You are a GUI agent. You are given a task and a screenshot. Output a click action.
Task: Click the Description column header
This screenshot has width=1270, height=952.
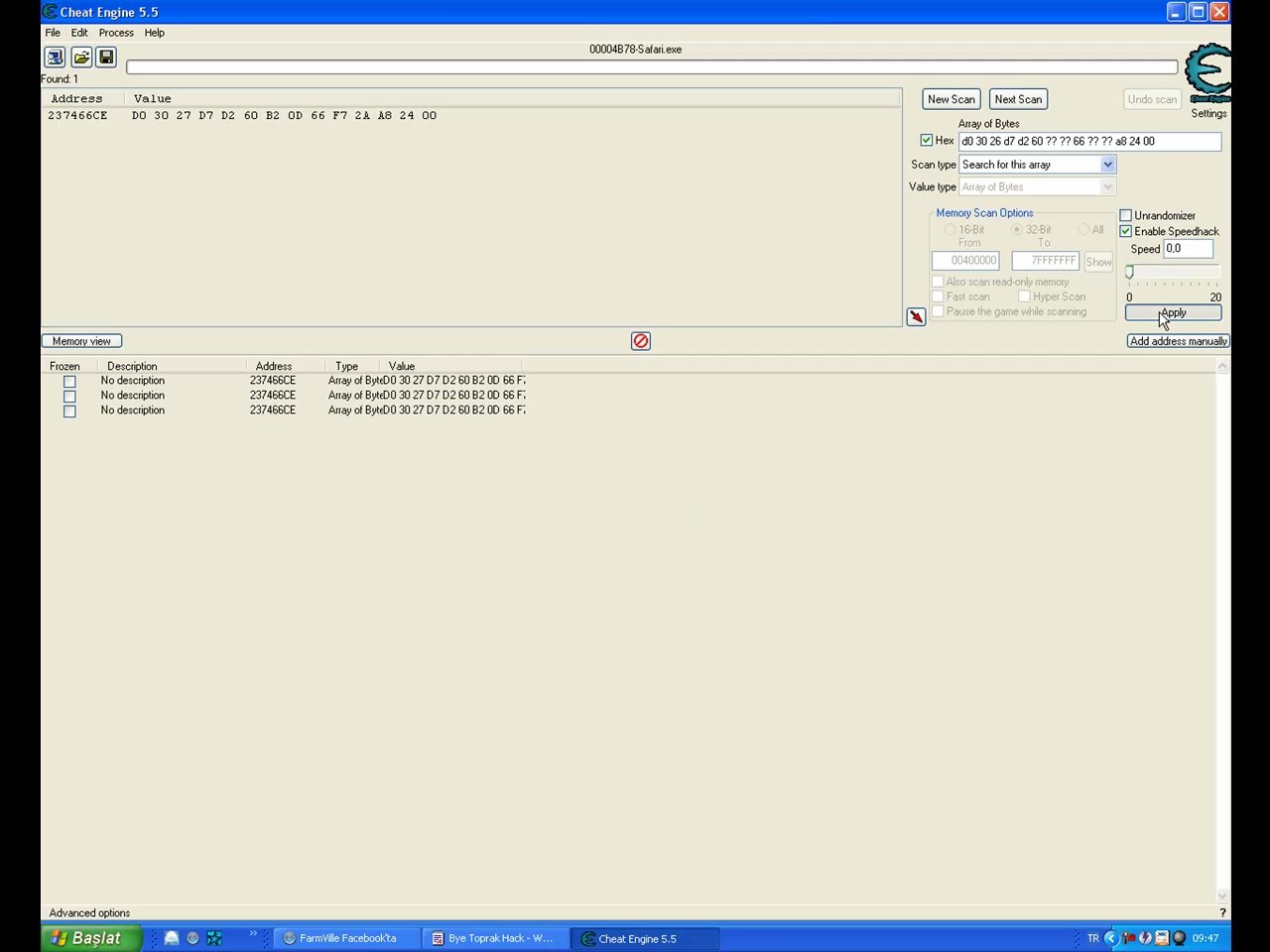[132, 366]
